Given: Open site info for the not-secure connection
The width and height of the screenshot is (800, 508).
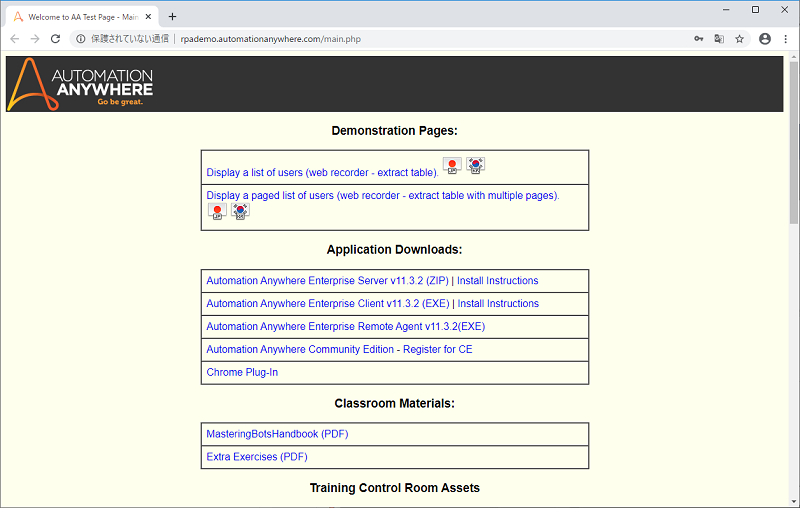Looking at the screenshot, I should coord(81,39).
